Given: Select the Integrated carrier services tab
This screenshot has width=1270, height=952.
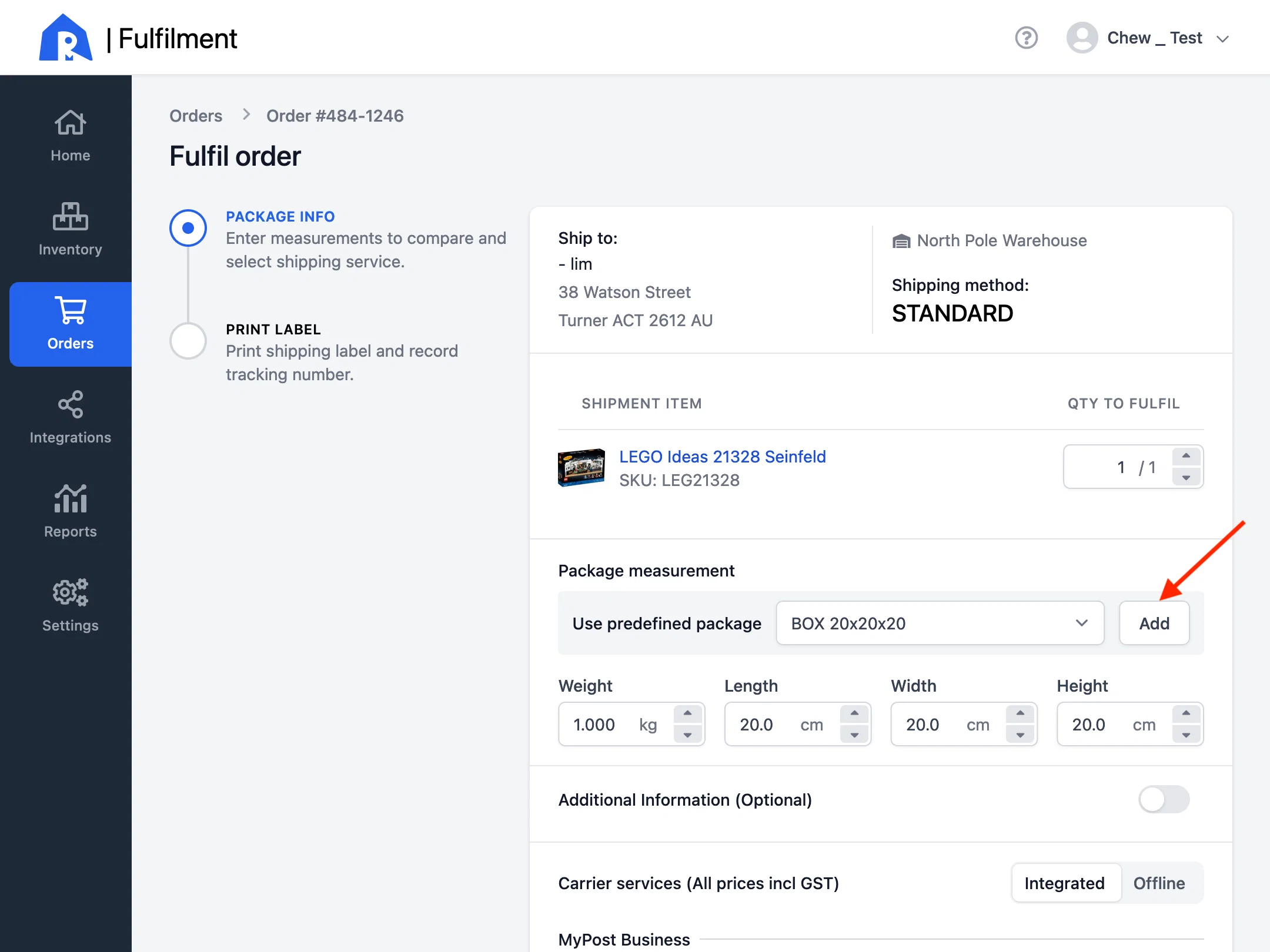Looking at the screenshot, I should pos(1065,883).
